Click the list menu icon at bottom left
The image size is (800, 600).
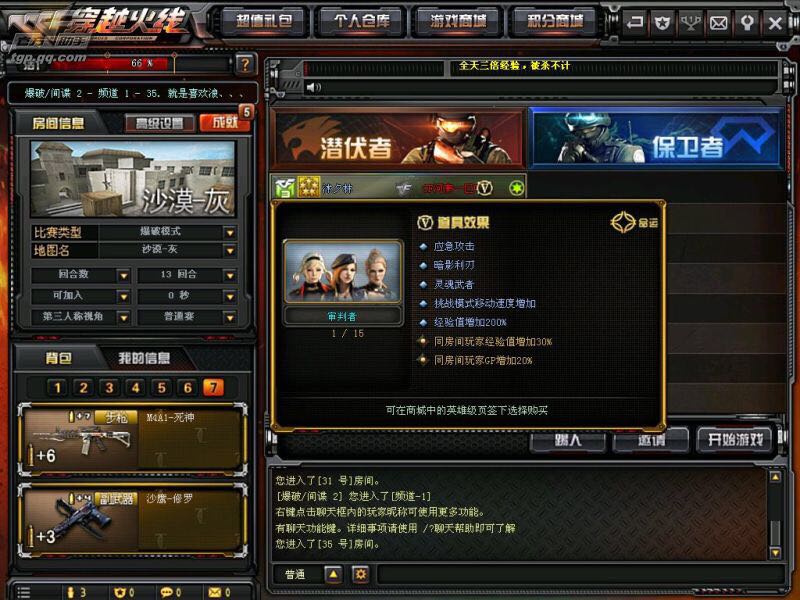(x=24, y=592)
